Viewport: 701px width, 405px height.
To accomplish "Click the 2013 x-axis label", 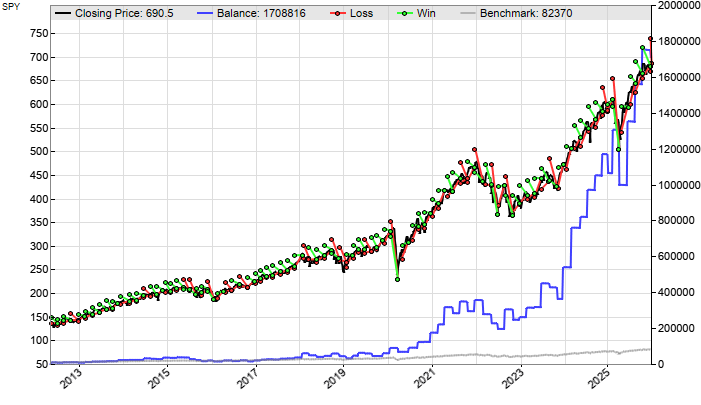I will (x=70, y=378).
